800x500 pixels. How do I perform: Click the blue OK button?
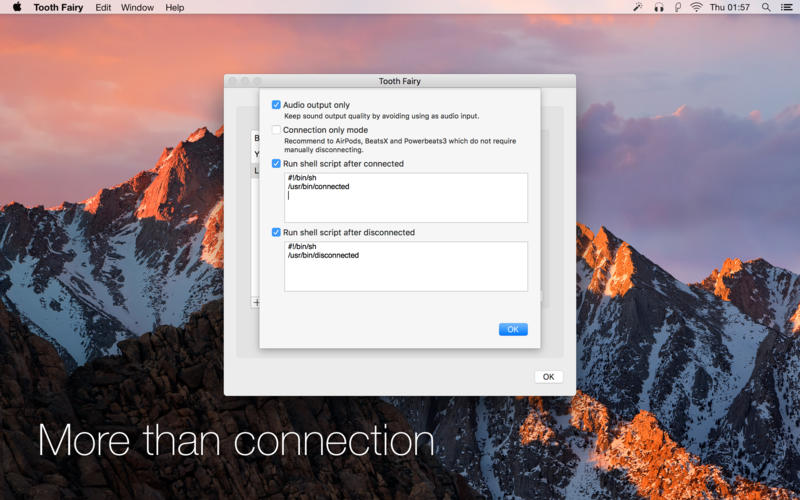[513, 329]
